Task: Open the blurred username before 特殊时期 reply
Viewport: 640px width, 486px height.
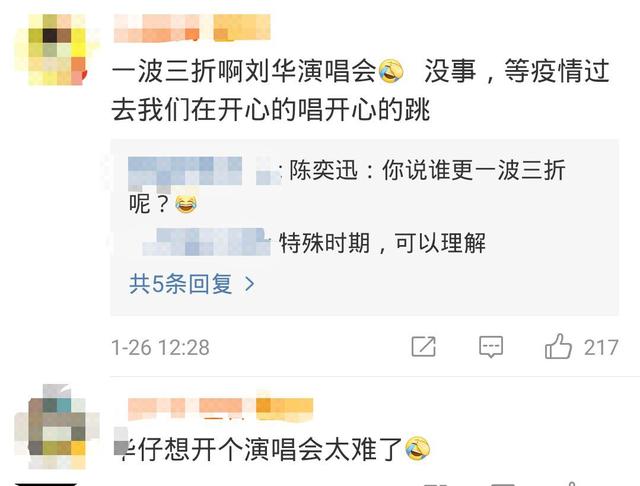Action: [206, 242]
